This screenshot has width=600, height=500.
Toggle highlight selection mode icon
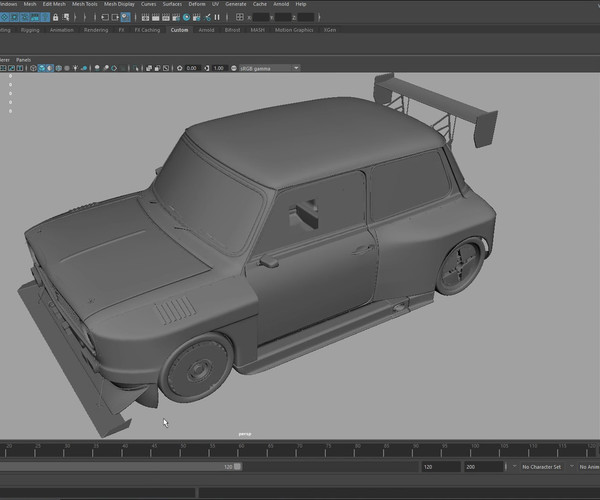[x=66, y=17]
